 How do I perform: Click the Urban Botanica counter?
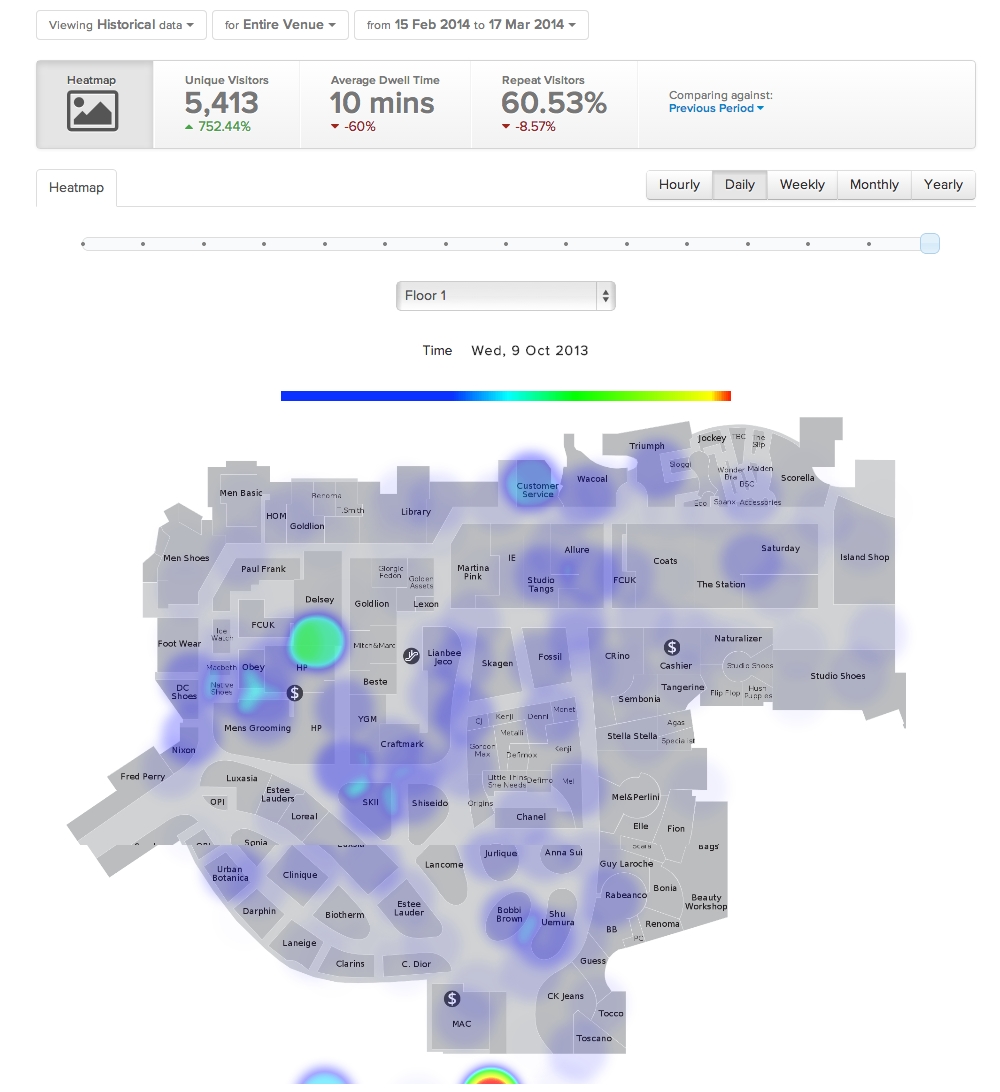(230, 874)
